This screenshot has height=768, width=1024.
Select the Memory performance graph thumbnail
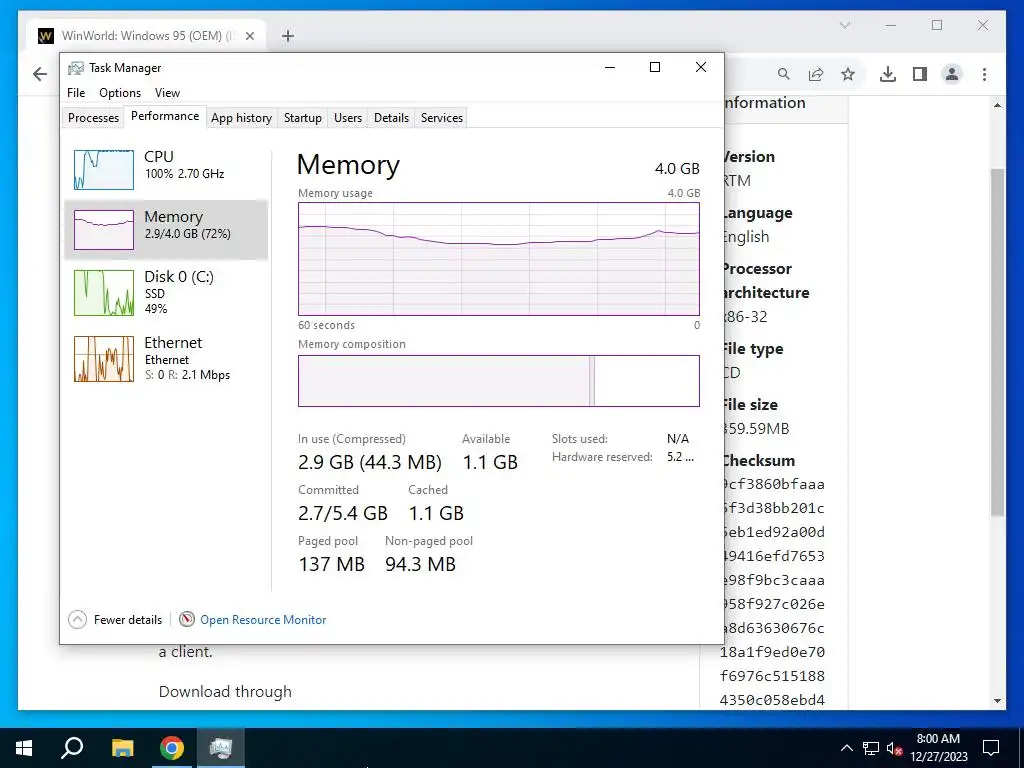coord(104,229)
